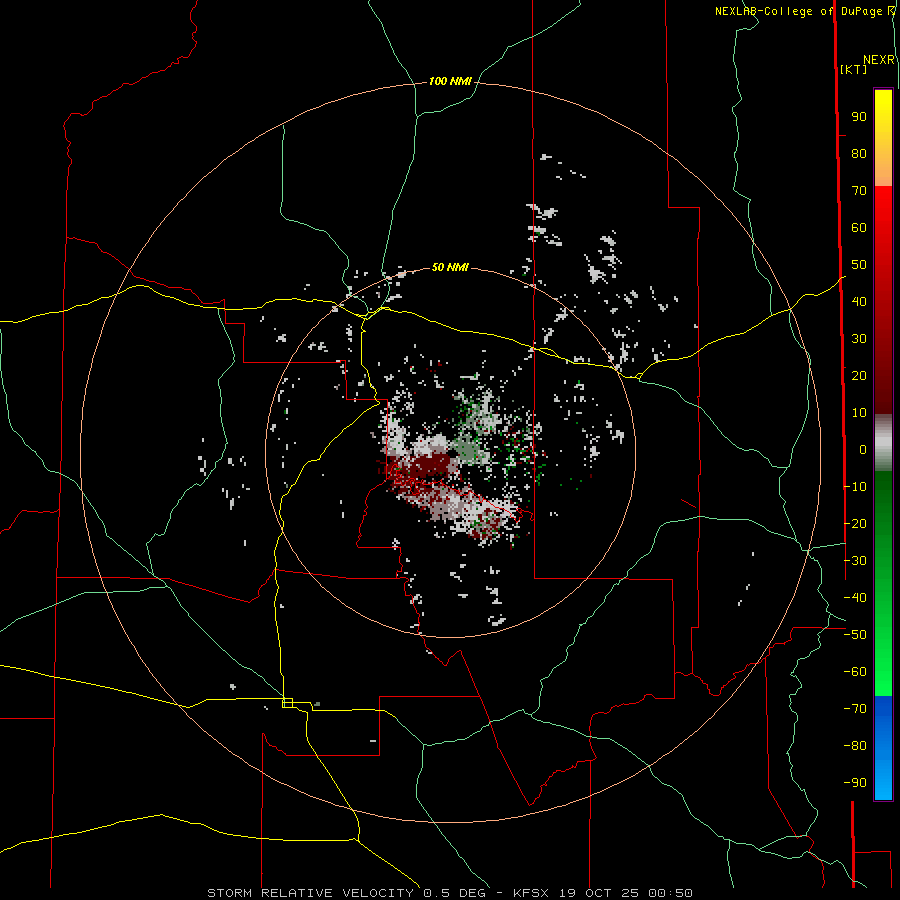Viewport: 900px width, 900px height.
Task: Select the 19 OCT 25 date text
Action: click(599, 893)
